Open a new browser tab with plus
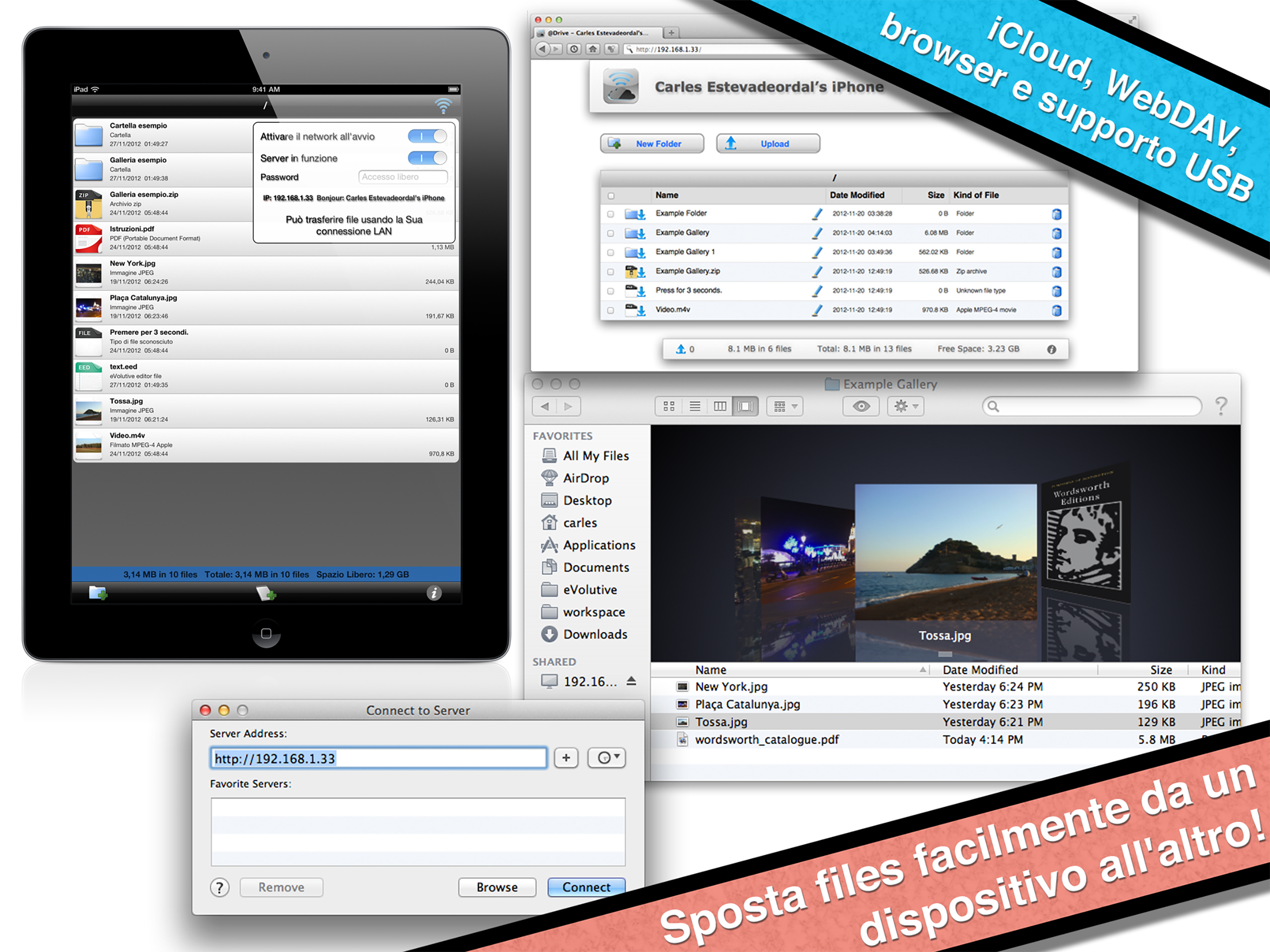 click(671, 33)
